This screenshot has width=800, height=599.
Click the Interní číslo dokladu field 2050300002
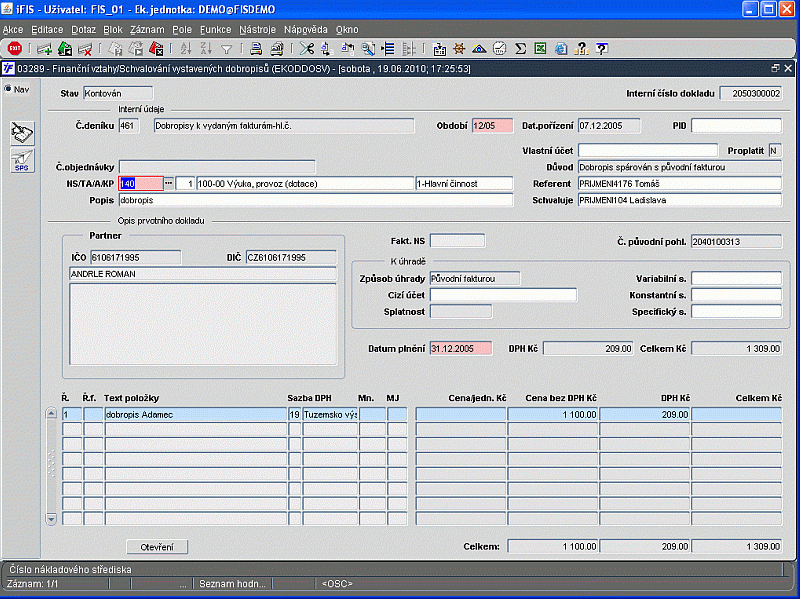click(751, 93)
